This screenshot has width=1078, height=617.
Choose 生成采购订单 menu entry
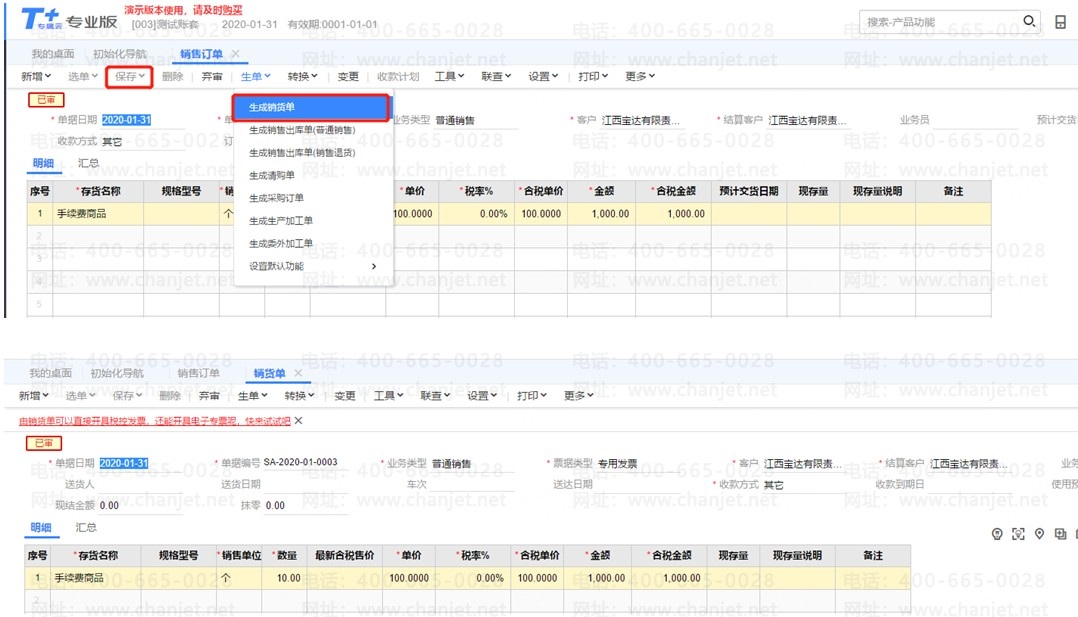click(x=276, y=198)
